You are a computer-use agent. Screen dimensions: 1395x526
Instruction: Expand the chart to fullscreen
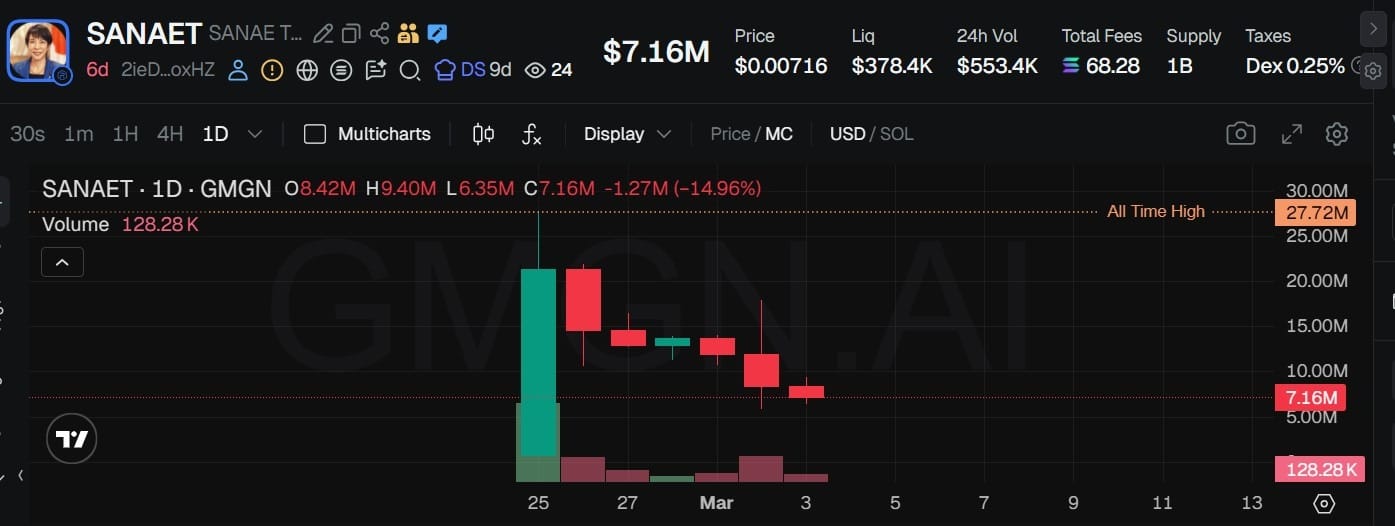[1291, 134]
